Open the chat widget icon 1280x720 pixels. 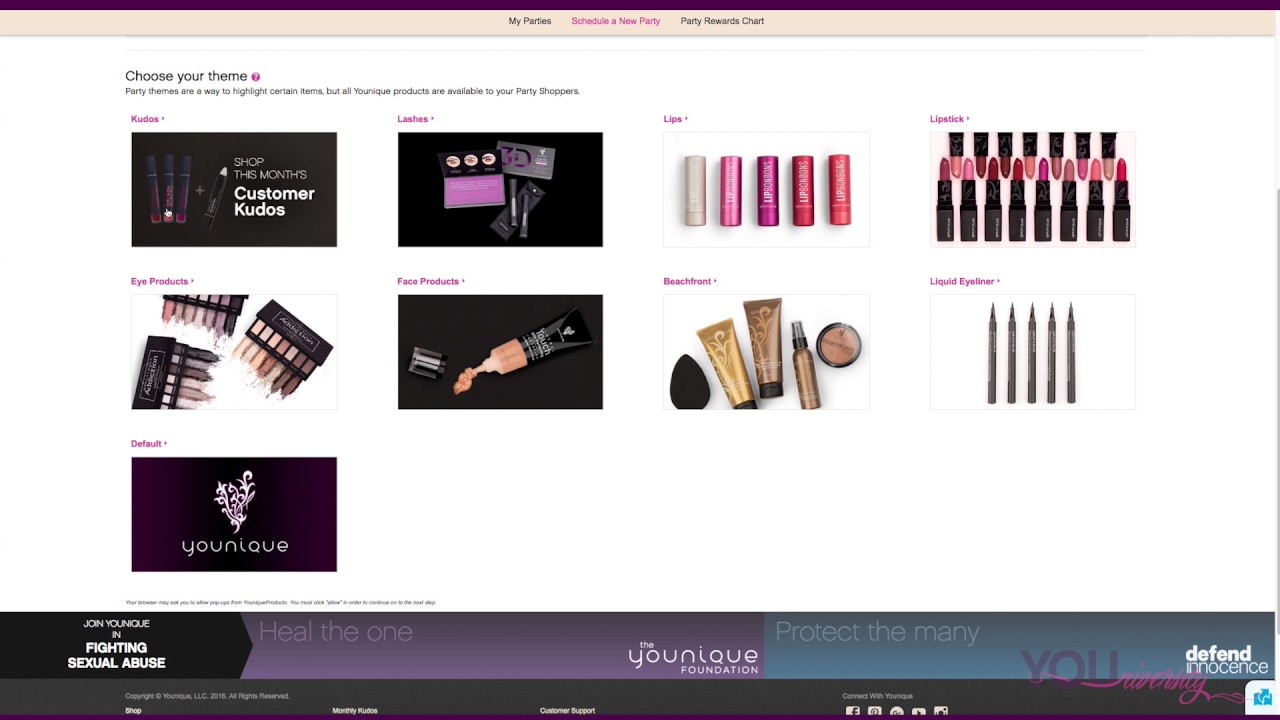(1262, 697)
